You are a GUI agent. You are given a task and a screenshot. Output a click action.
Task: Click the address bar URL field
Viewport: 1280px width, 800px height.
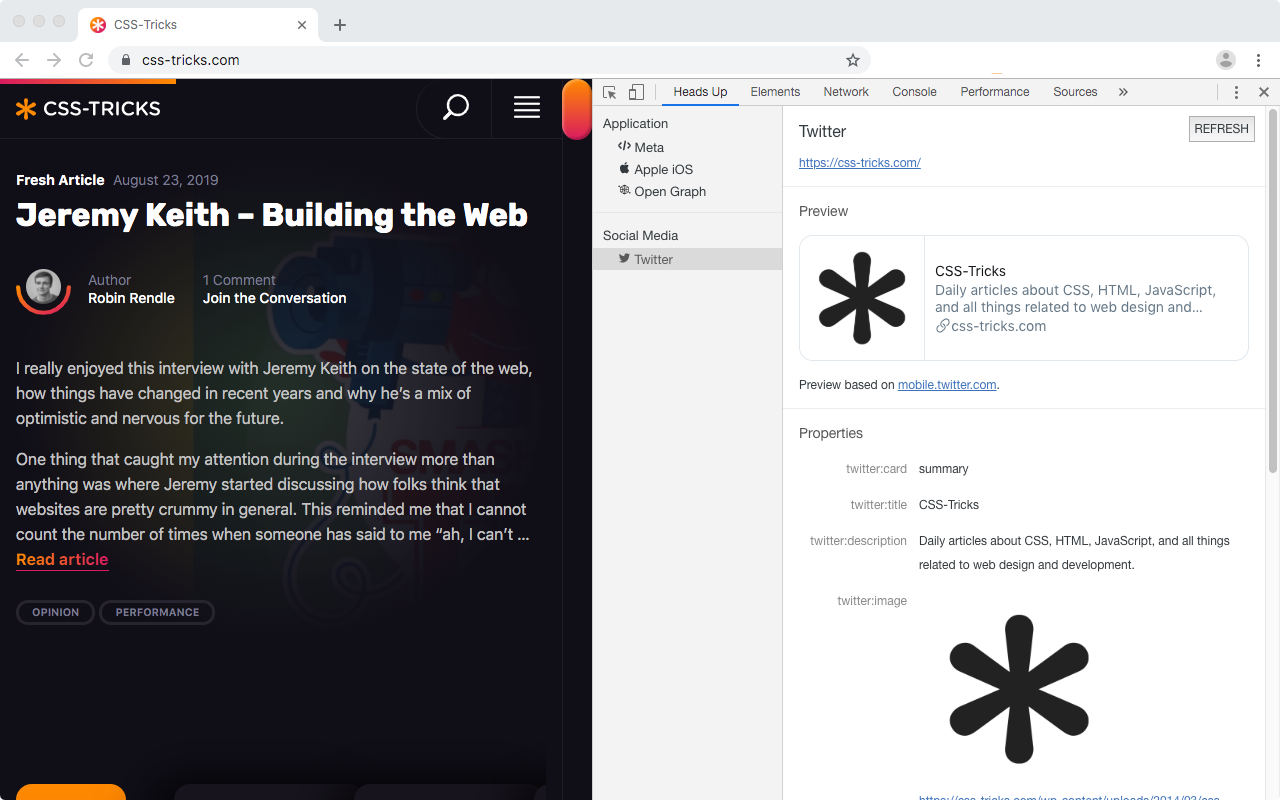[x=490, y=60]
